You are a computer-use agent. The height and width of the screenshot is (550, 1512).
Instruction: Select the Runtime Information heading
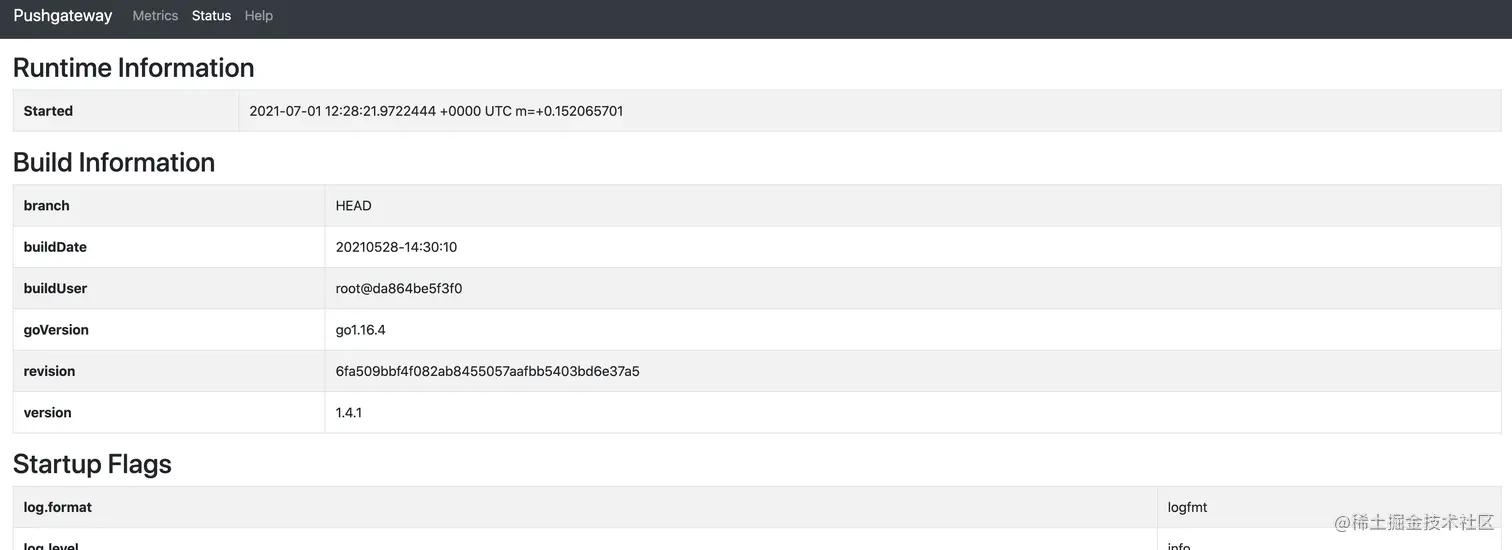coord(134,68)
